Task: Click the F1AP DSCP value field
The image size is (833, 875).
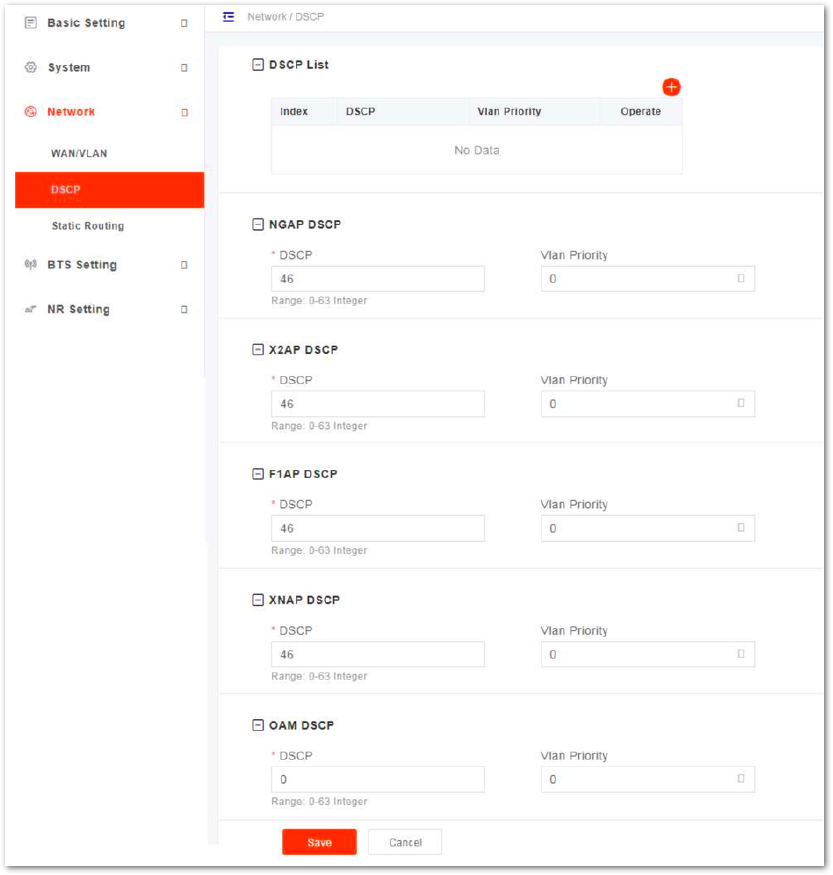Action: coord(378,528)
